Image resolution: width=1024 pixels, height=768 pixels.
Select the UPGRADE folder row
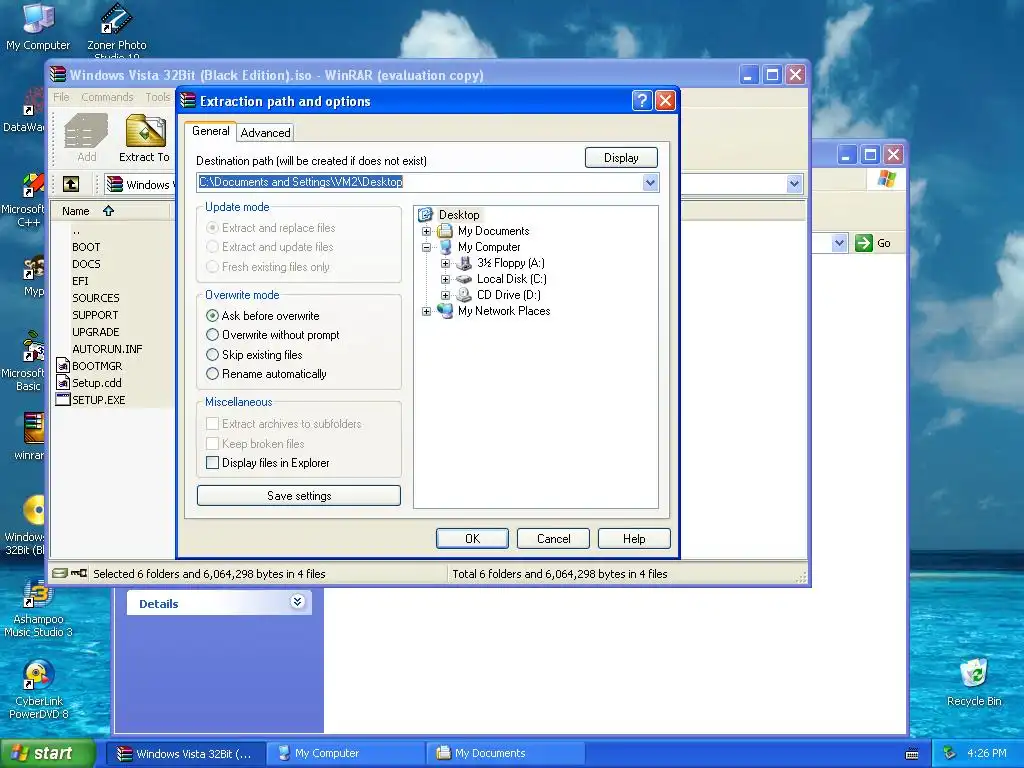click(x=95, y=332)
